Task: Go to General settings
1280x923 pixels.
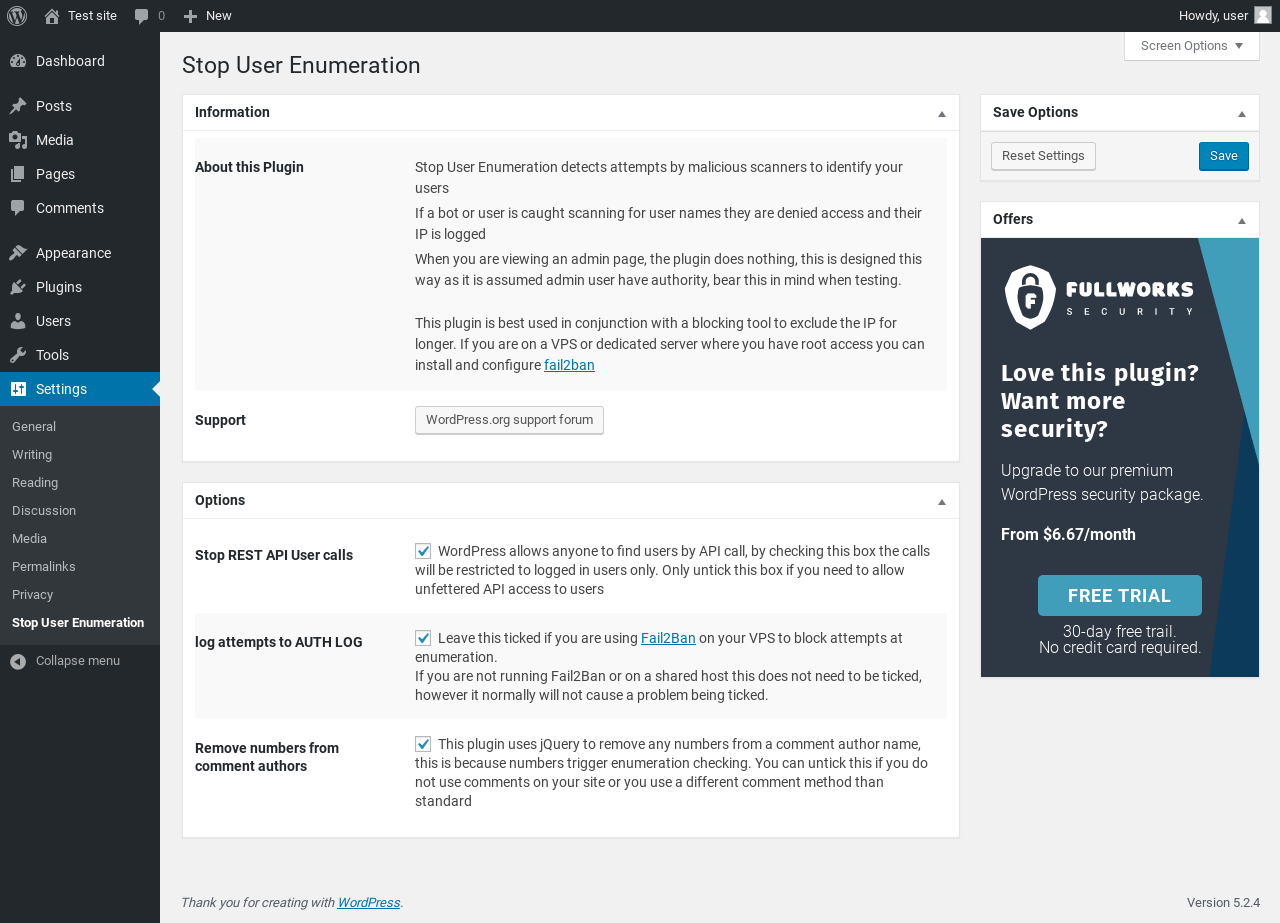Action: [x=34, y=426]
